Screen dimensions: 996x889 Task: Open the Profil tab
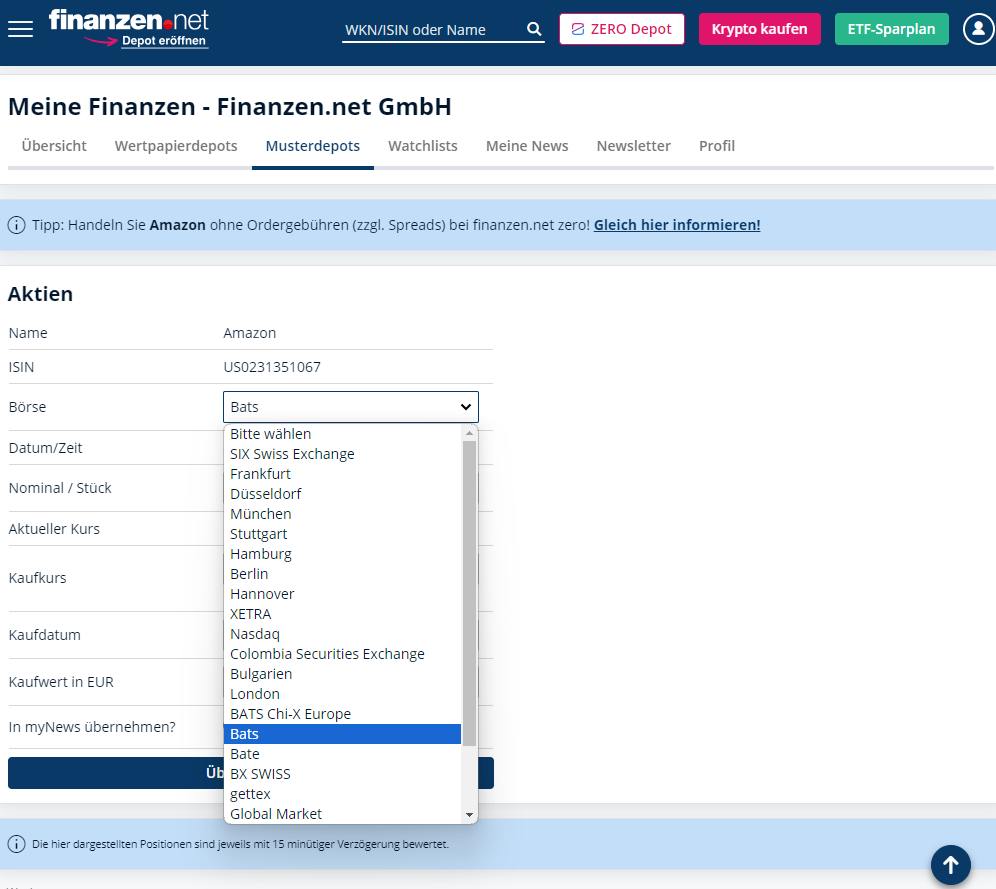click(717, 146)
